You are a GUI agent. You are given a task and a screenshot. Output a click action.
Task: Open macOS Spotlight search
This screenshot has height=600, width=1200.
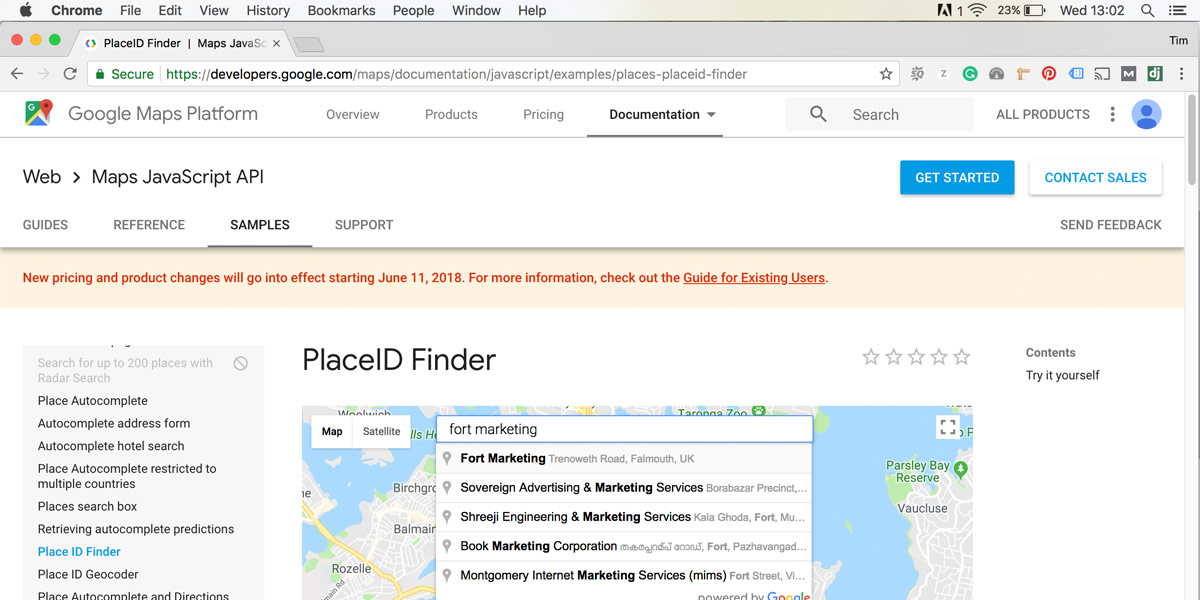point(1148,11)
